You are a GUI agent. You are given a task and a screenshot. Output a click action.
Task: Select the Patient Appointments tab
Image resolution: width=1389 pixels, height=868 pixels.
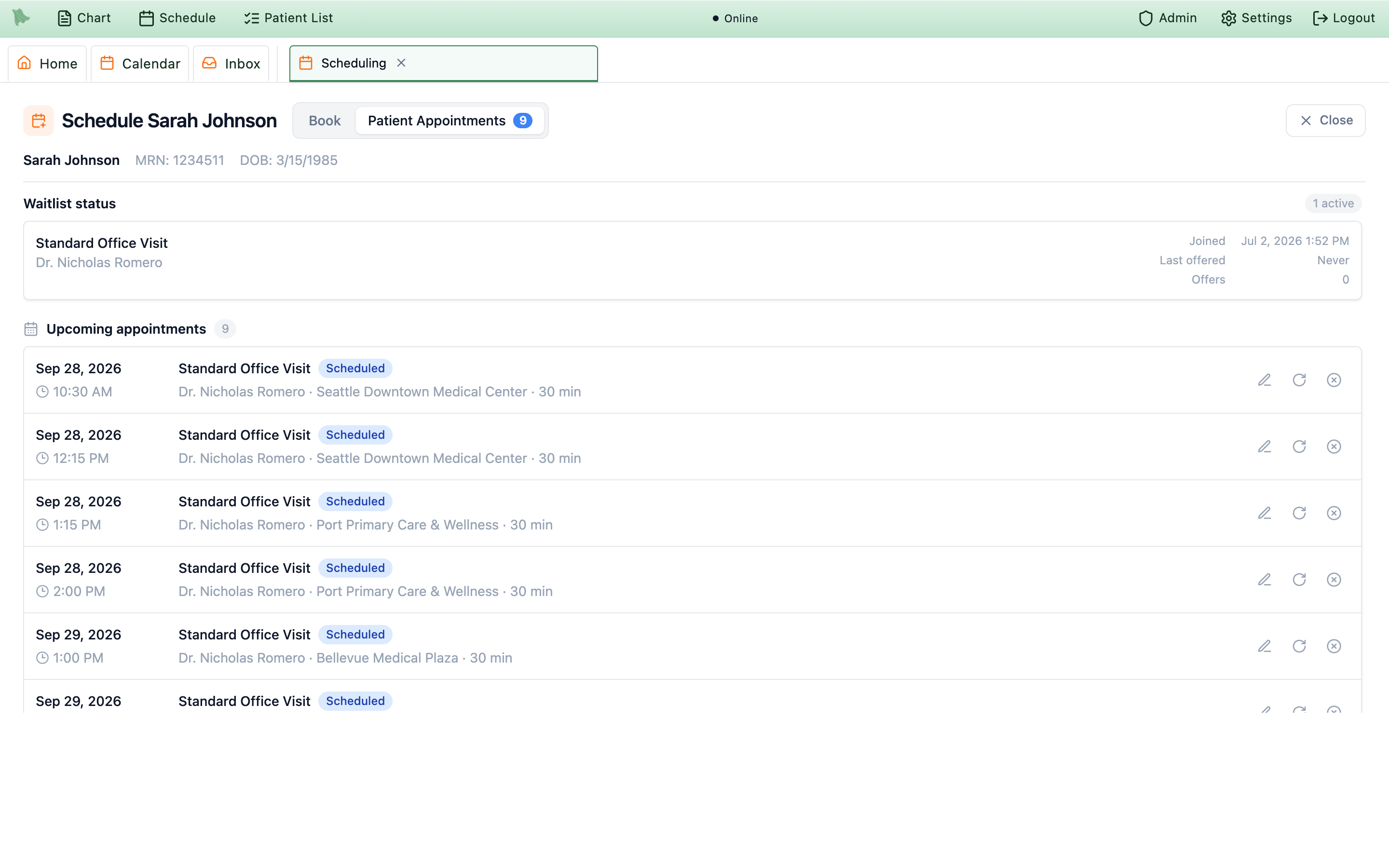click(449, 121)
